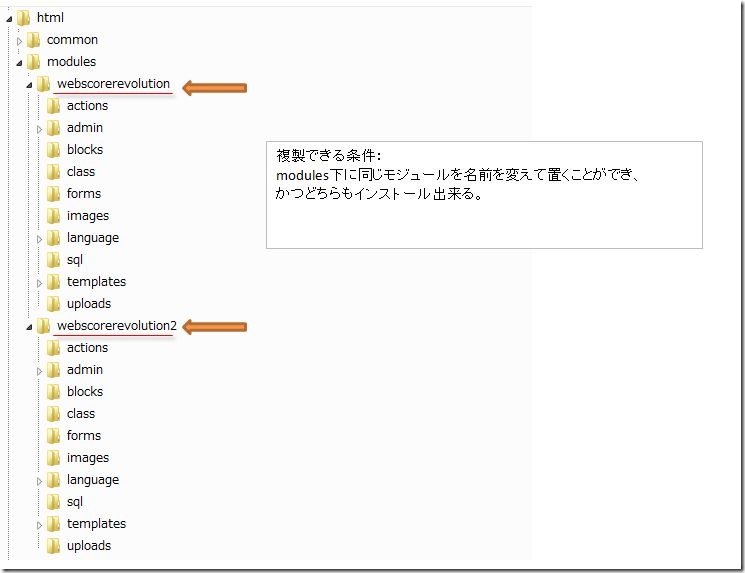Click class folder icon under webscorerevolution
Image resolution: width=745 pixels, height=573 pixels.
(x=53, y=172)
